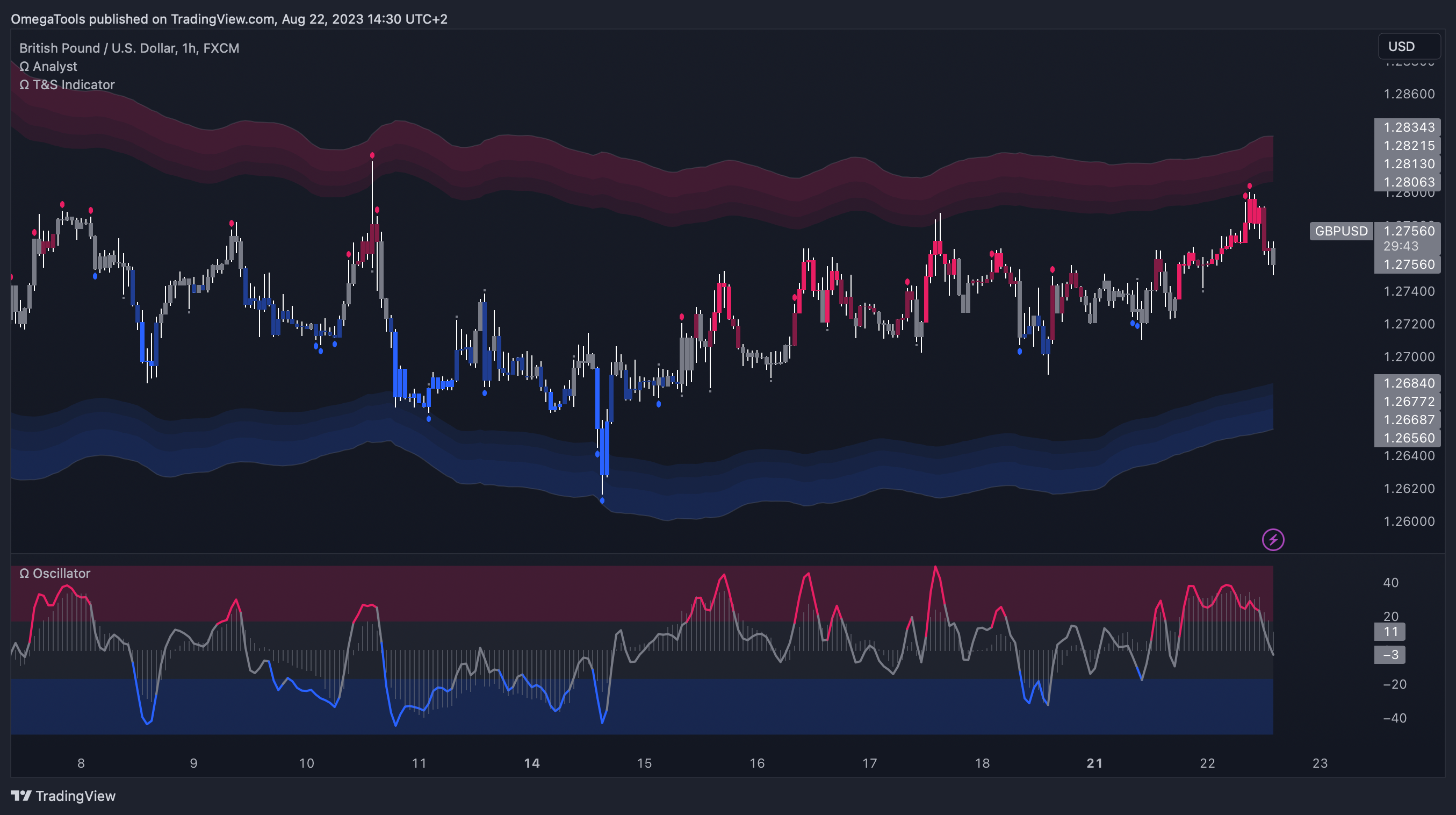Click the 1.26840 lower band price label
The width and height of the screenshot is (1456, 815).
[x=1408, y=383]
